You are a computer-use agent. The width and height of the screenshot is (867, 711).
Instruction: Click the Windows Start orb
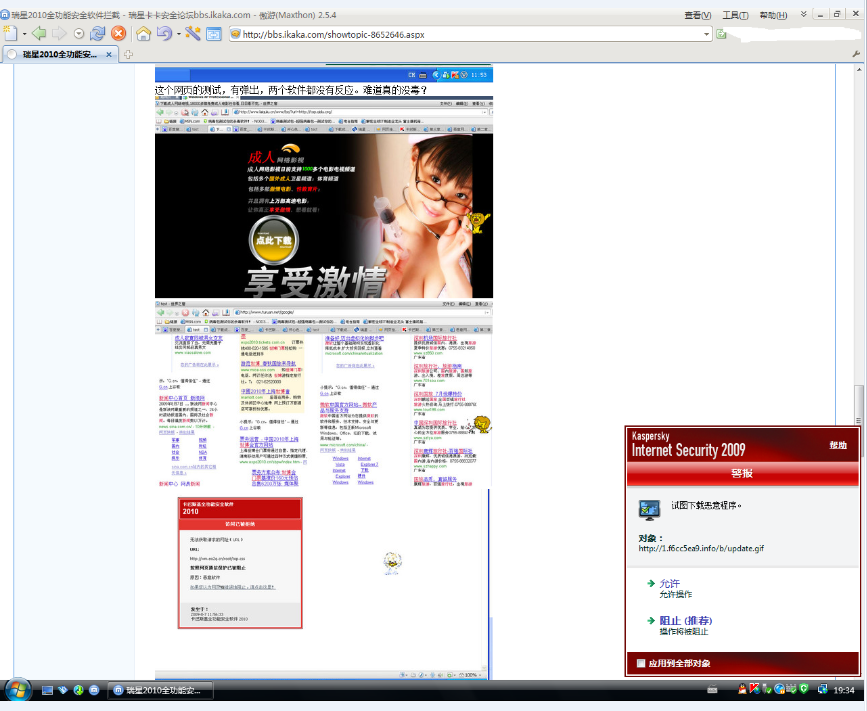[x=18, y=689]
